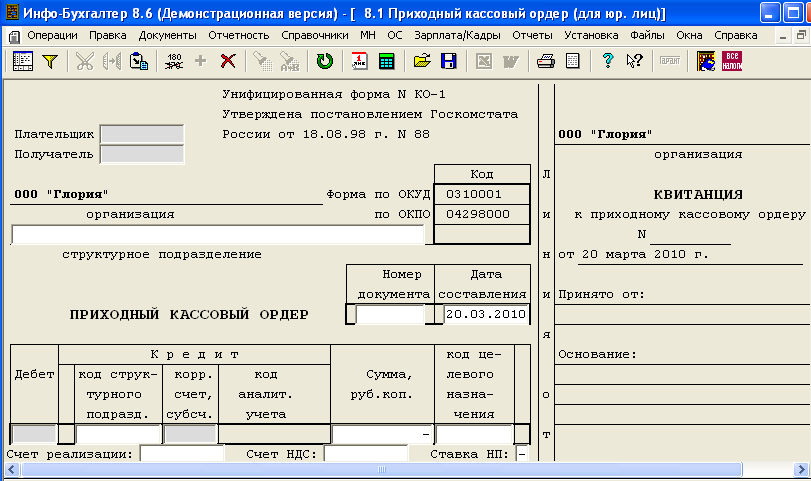Image resolution: width=811 pixels, height=481 pixels.
Task: Click the ОКПО code 04298000
Action: (x=477, y=214)
